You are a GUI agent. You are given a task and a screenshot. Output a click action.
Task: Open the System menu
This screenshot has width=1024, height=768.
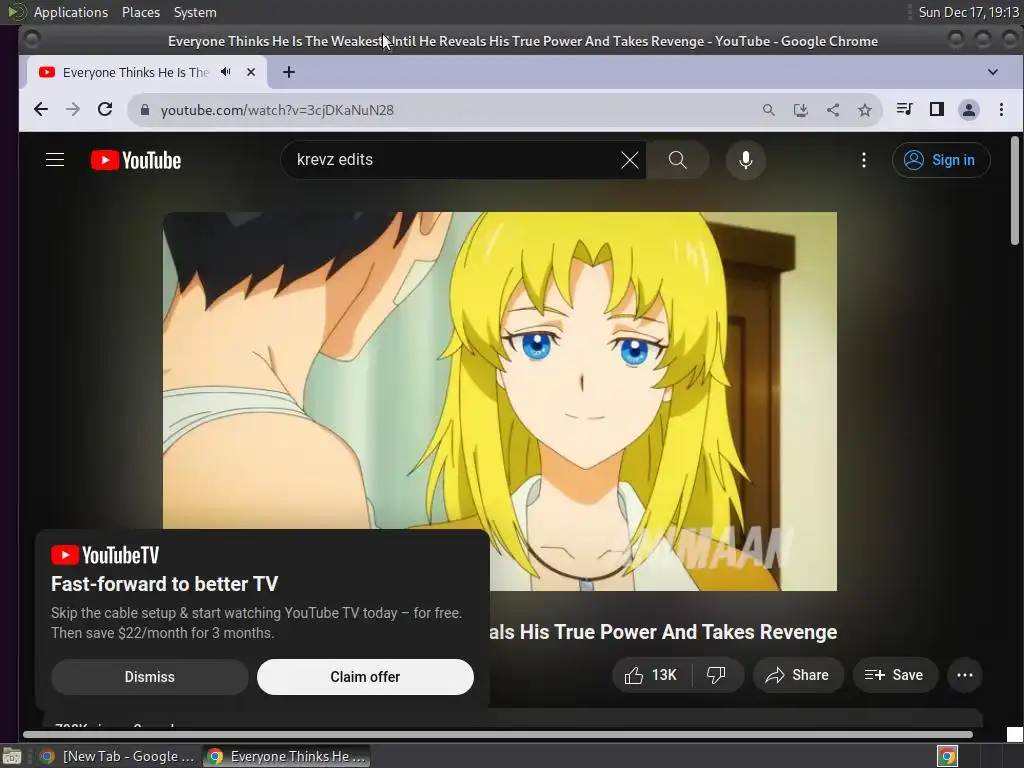point(195,12)
